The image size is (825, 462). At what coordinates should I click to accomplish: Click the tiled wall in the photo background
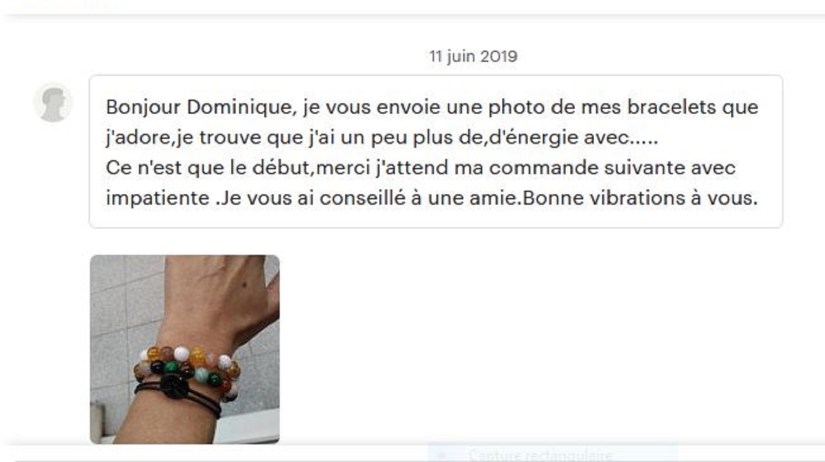[x=122, y=316]
